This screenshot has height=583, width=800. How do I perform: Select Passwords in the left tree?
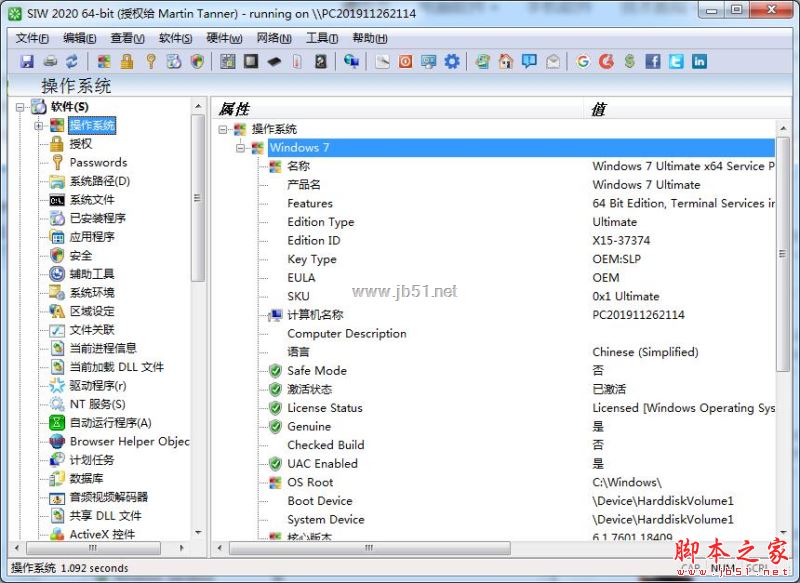pyautogui.click(x=98, y=163)
